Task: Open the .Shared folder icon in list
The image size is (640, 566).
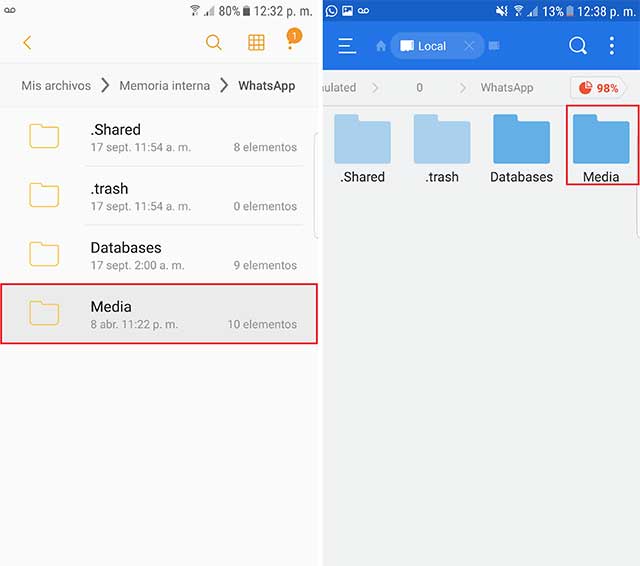Action: 44,136
